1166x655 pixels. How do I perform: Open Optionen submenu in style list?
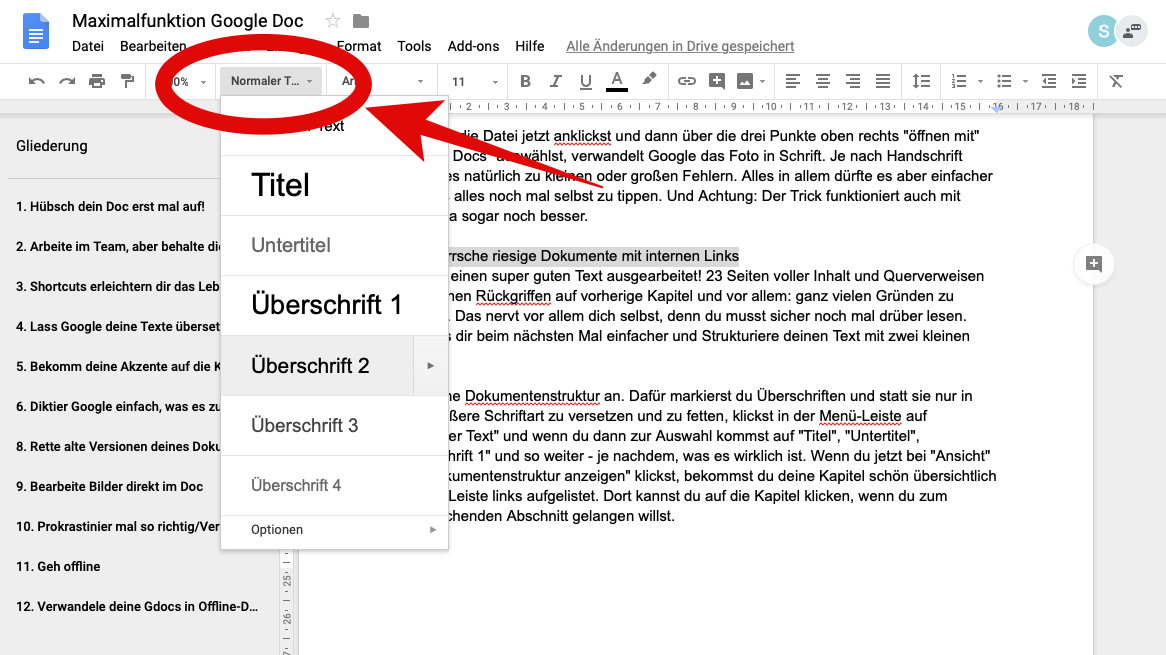coord(334,529)
